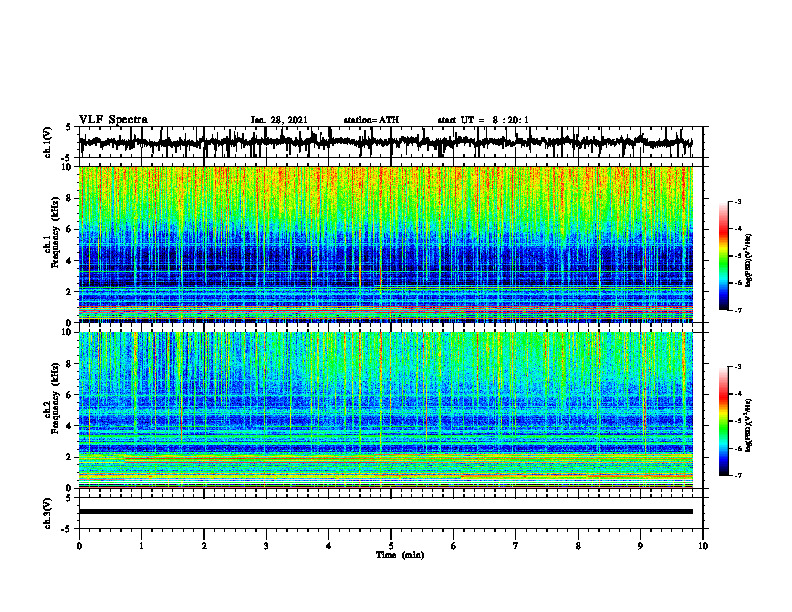Image resolution: width=792 pixels, height=612 pixels.
Task: Click inside the ch.2 spectrogram image
Action: 386,410
